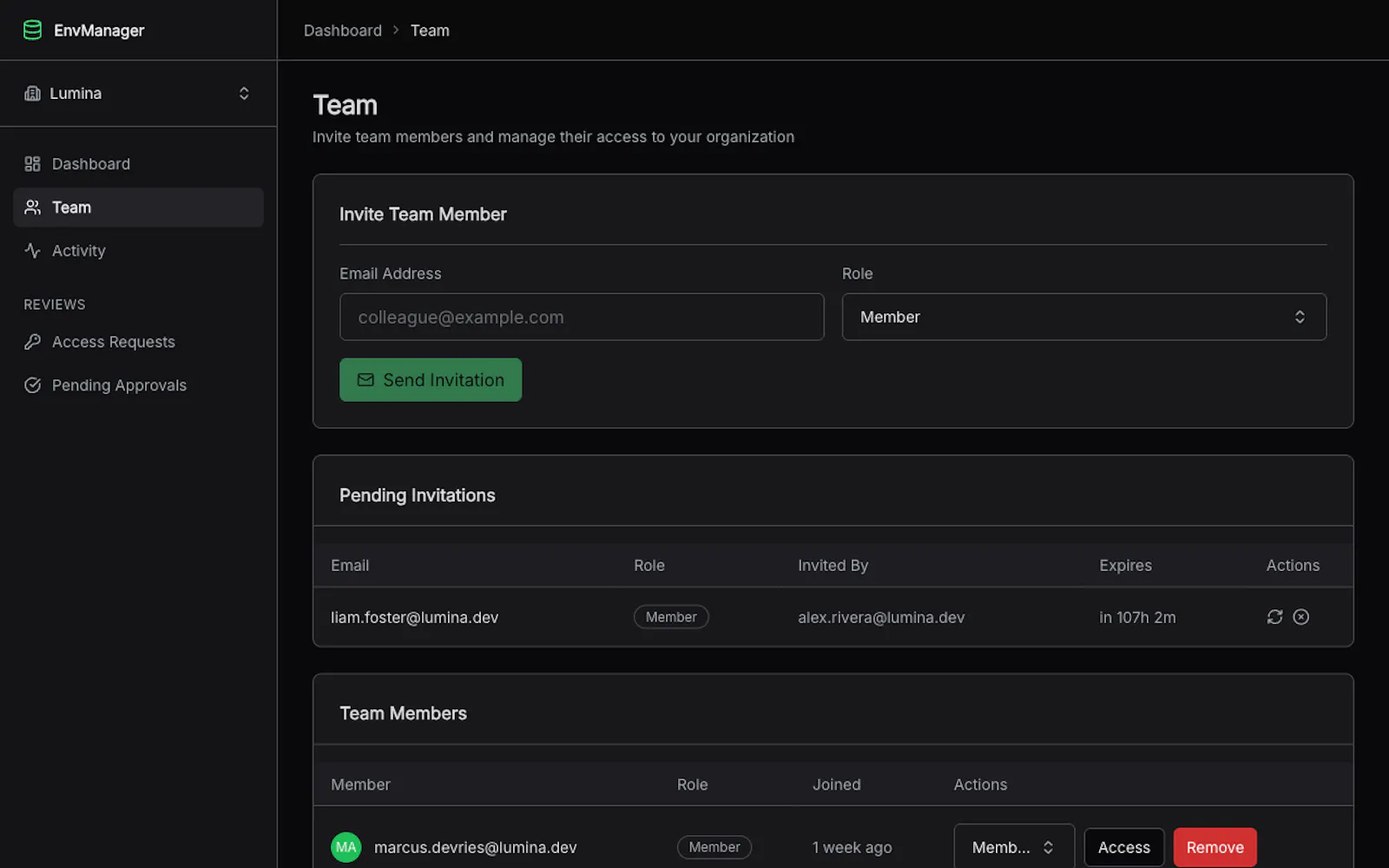Click the Invite Team Member heading
The width and height of the screenshot is (1389, 868).
pyautogui.click(x=423, y=214)
